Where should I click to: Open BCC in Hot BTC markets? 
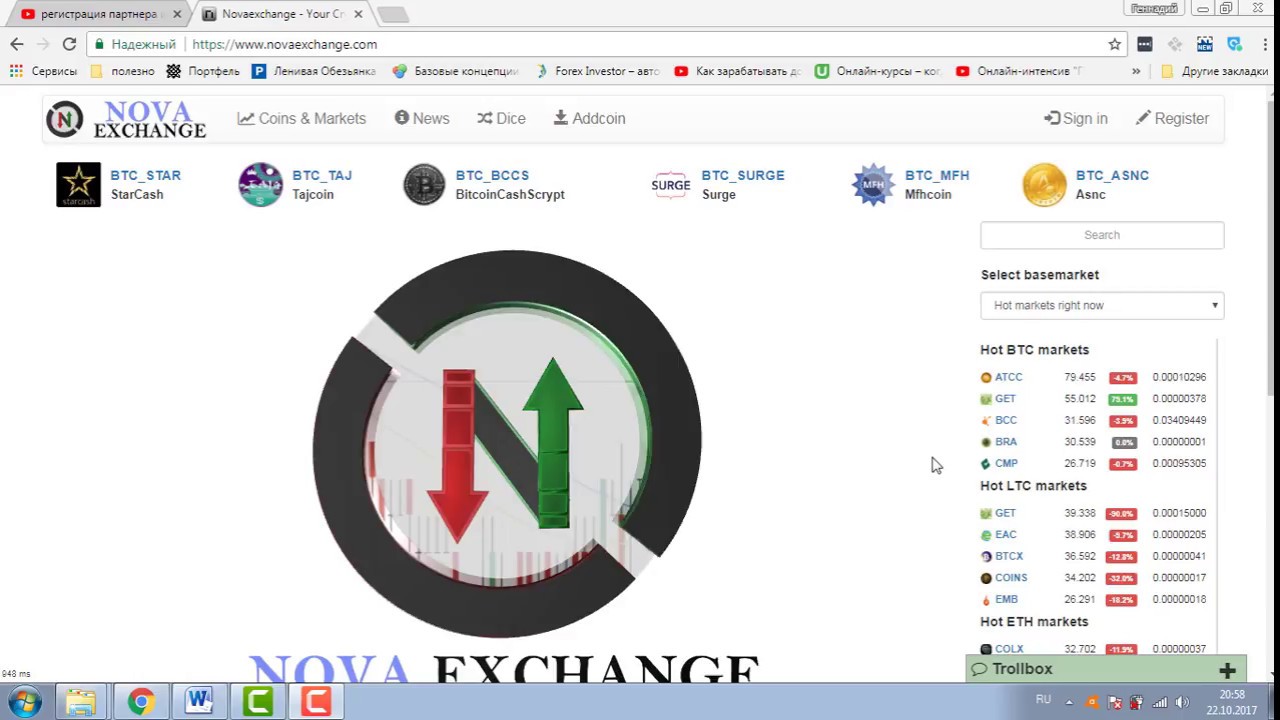tap(1006, 420)
